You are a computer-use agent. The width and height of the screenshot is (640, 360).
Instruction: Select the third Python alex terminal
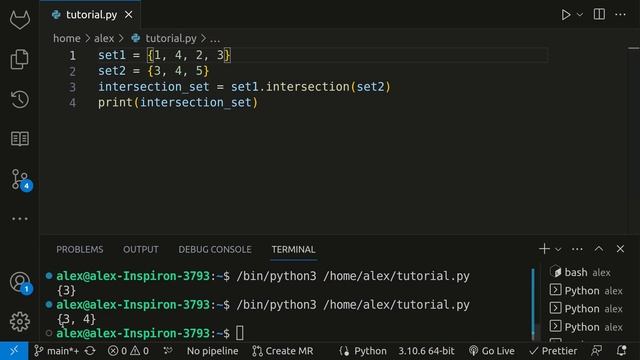pyautogui.click(x=586, y=327)
